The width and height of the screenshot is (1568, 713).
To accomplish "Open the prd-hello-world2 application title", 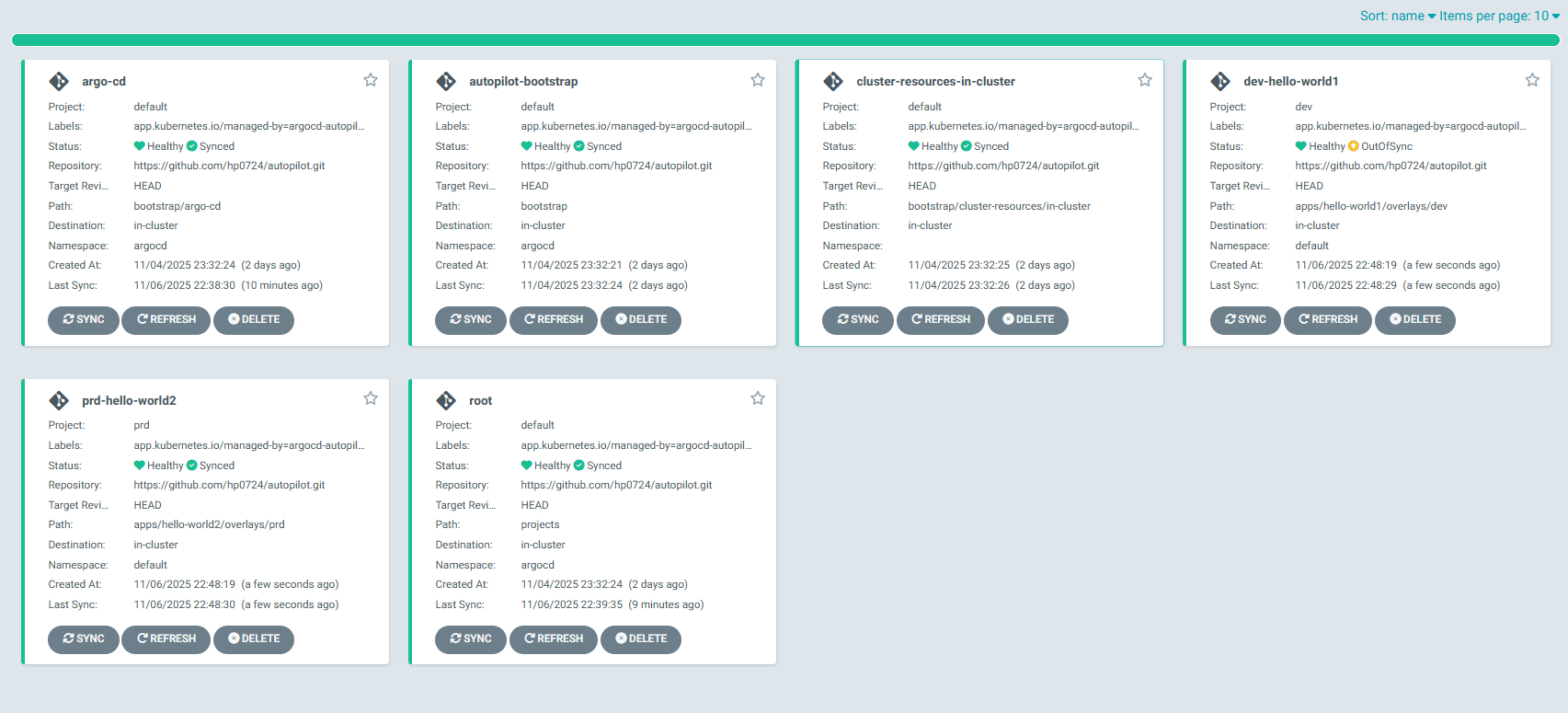I will tap(129, 400).
